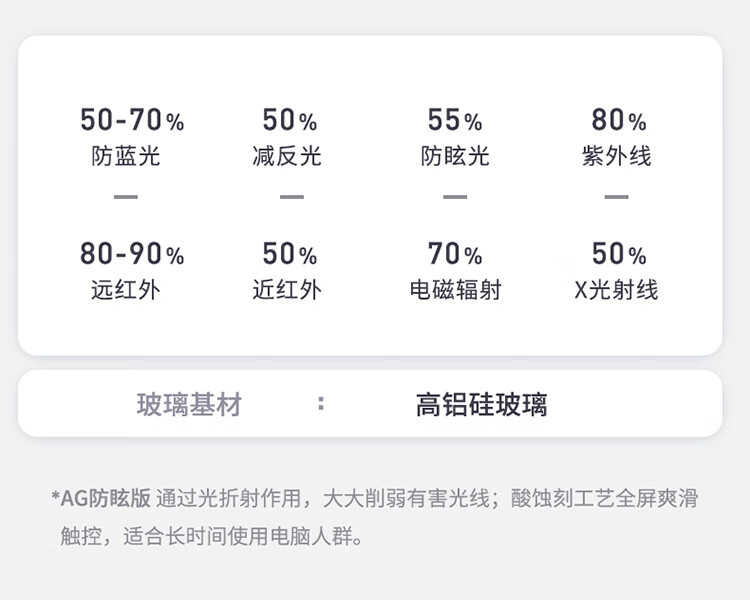Click the 50% value above 近红外
Screen dimensions: 750x600
click(x=289, y=254)
